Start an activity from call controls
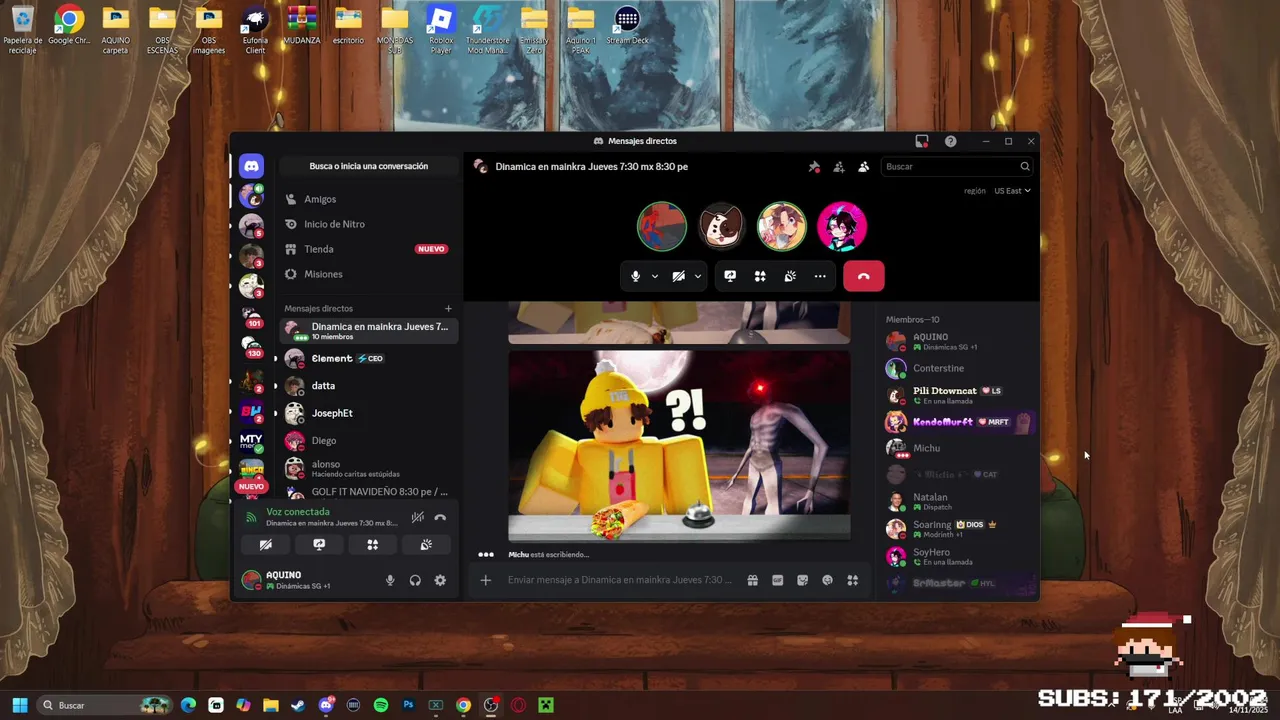Image resolution: width=1280 pixels, height=720 pixels. 760,276
